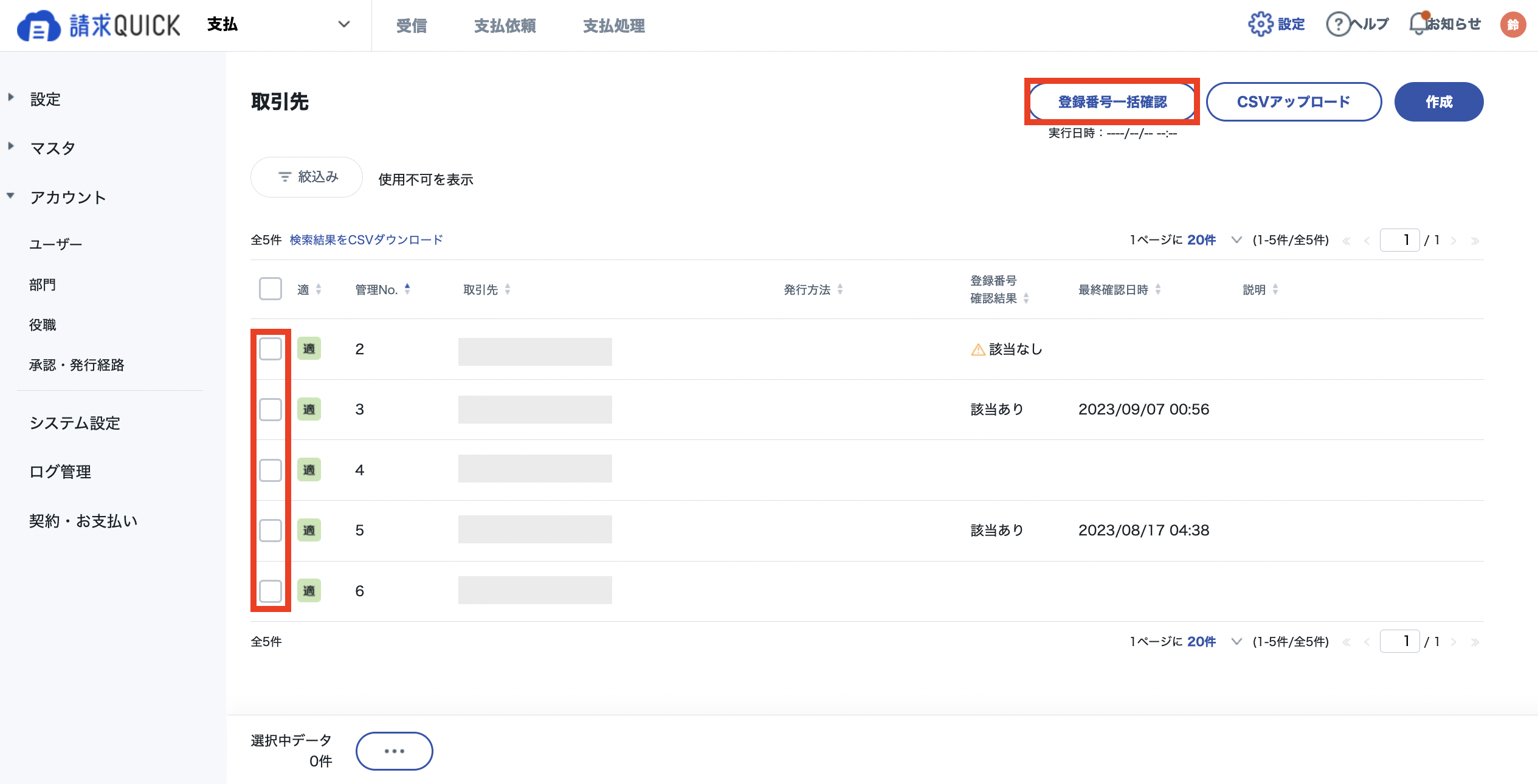Click the 検索結果をCSVダウンロード link
Viewport: 1538px width, 784px height.
click(x=366, y=240)
